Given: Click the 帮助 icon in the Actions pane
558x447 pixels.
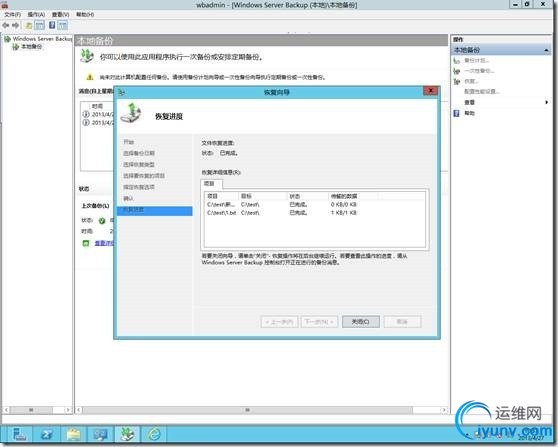Looking at the screenshot, I should pos(457,113).
